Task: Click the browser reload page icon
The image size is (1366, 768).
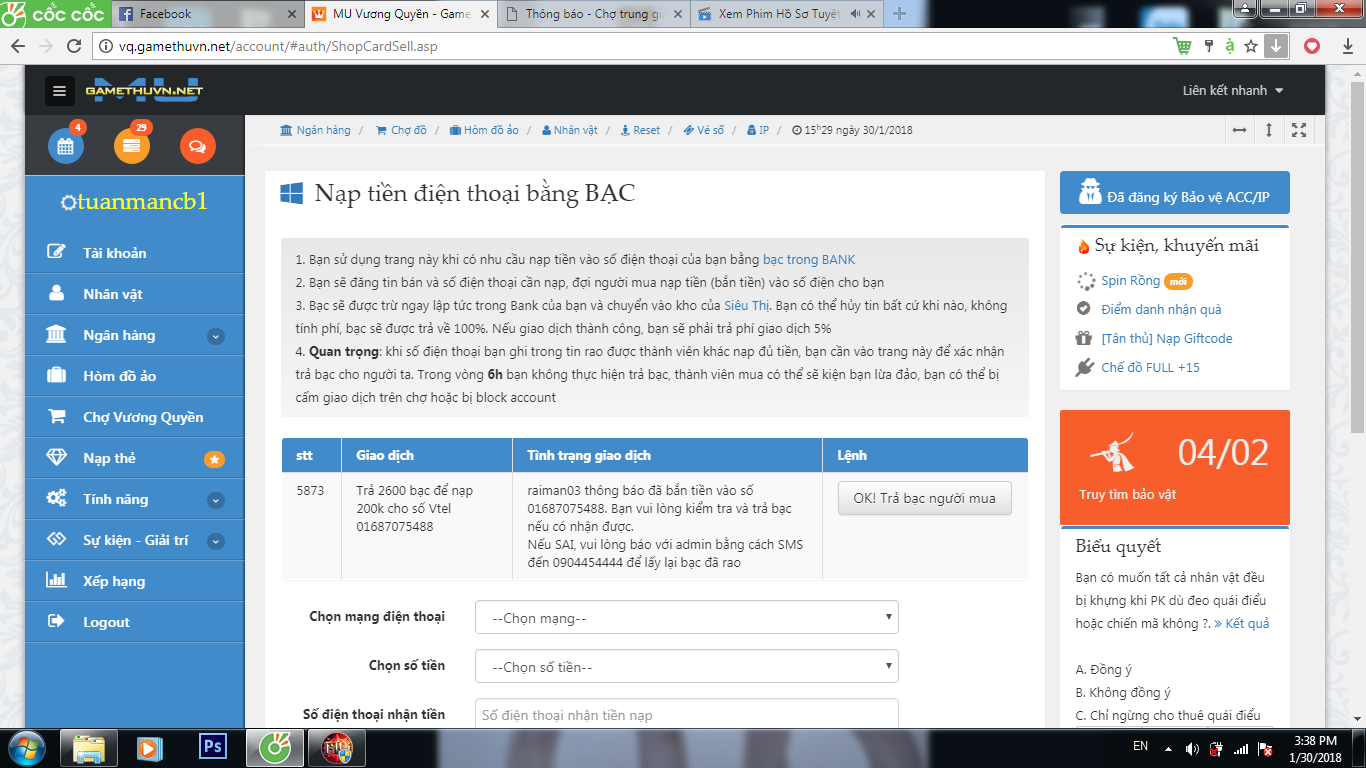Action: point(74,46)
